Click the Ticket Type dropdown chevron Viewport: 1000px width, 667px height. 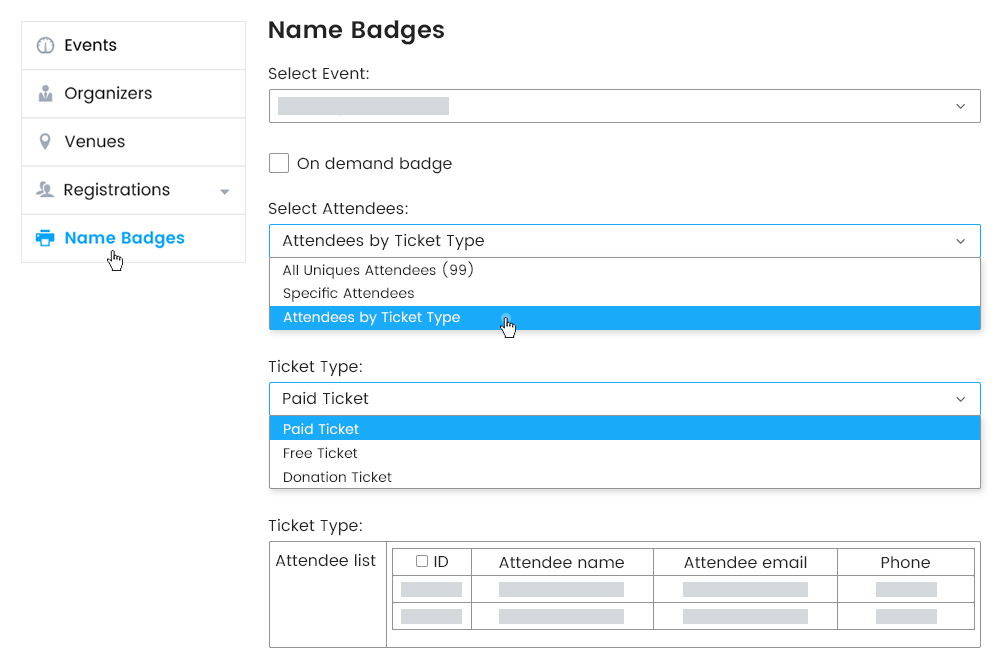pyautogui.click(x=959, y=398)
